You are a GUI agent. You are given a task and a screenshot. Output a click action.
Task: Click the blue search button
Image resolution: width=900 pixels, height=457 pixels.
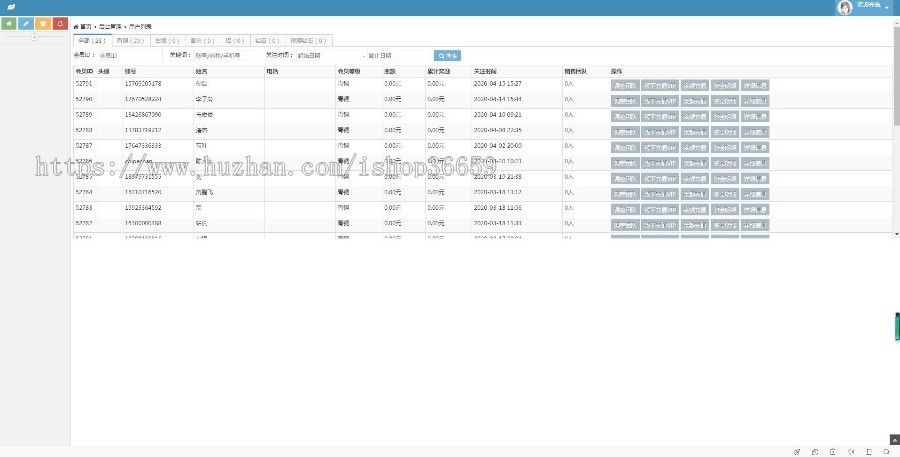[x=448, y=56]
